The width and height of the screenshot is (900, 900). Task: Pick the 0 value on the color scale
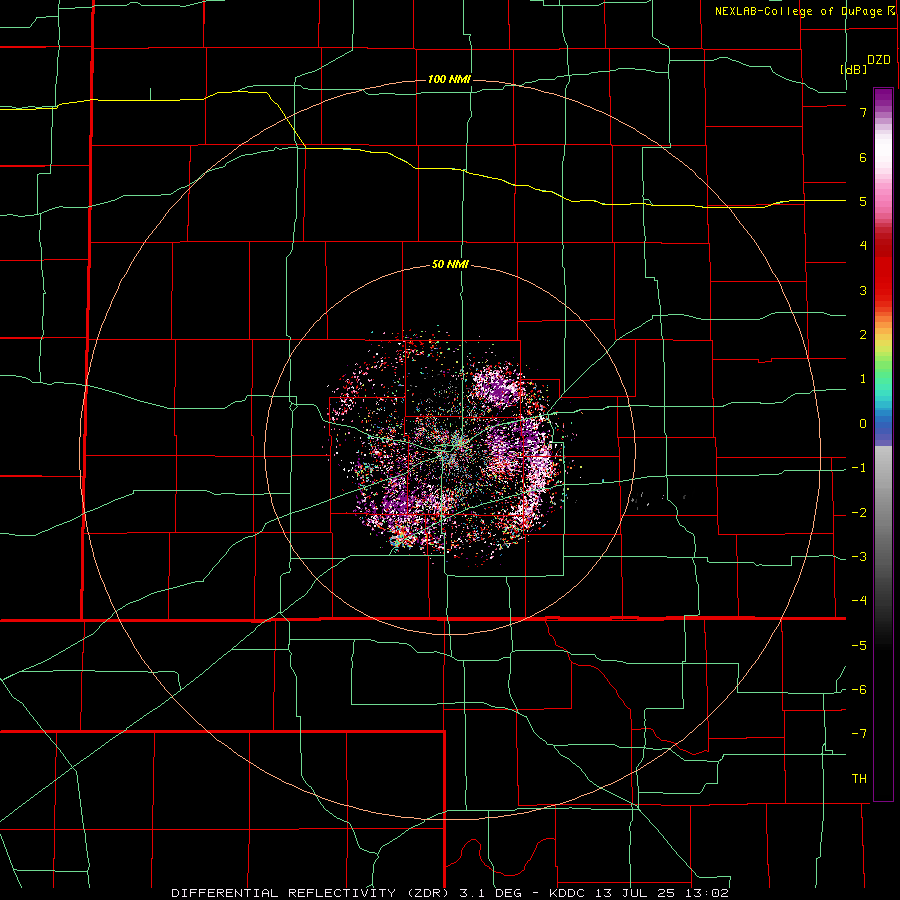(x=863, y=424)
